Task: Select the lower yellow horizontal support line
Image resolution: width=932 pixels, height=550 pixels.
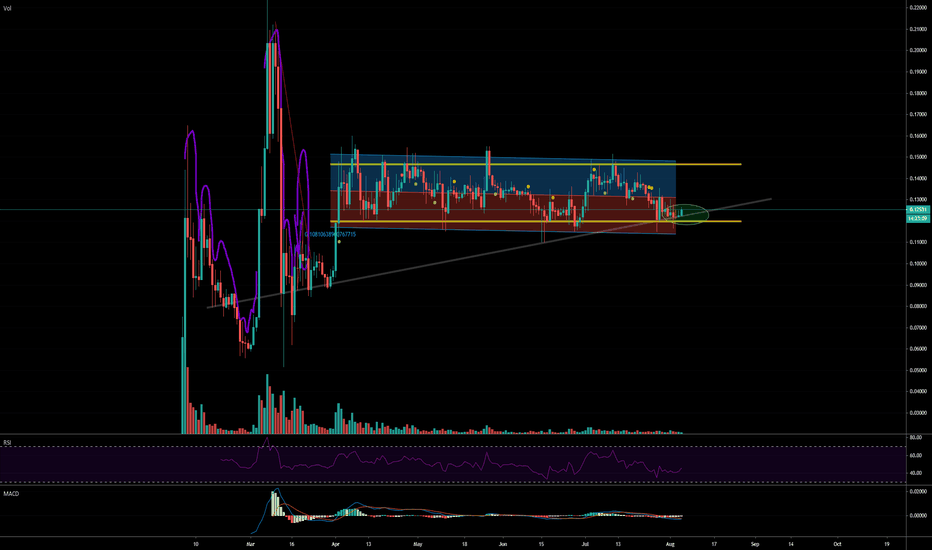Action: pyautogui.click(x=536, y=221)
